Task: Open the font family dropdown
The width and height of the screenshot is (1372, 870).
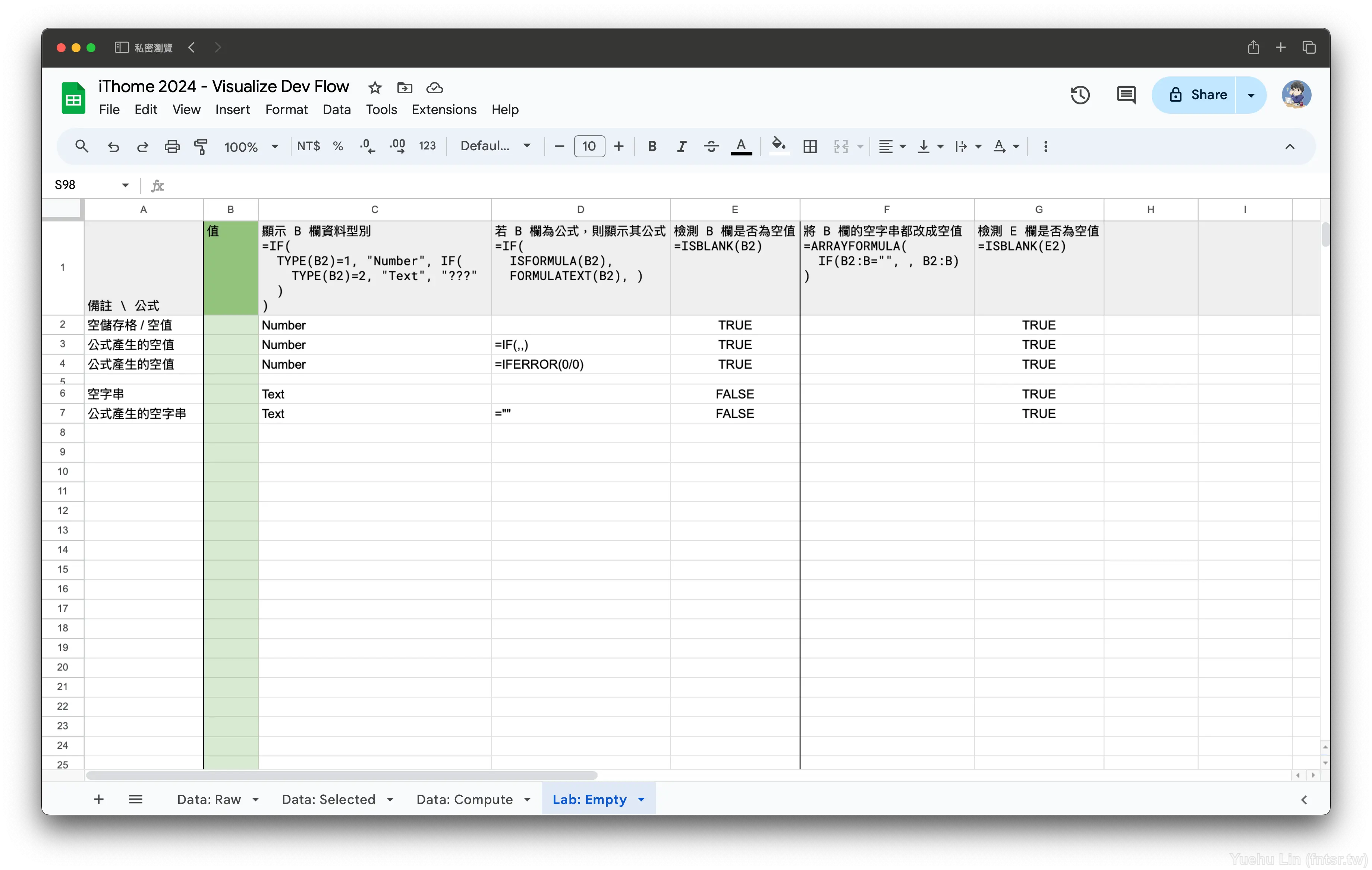Action: pos(495,146)
